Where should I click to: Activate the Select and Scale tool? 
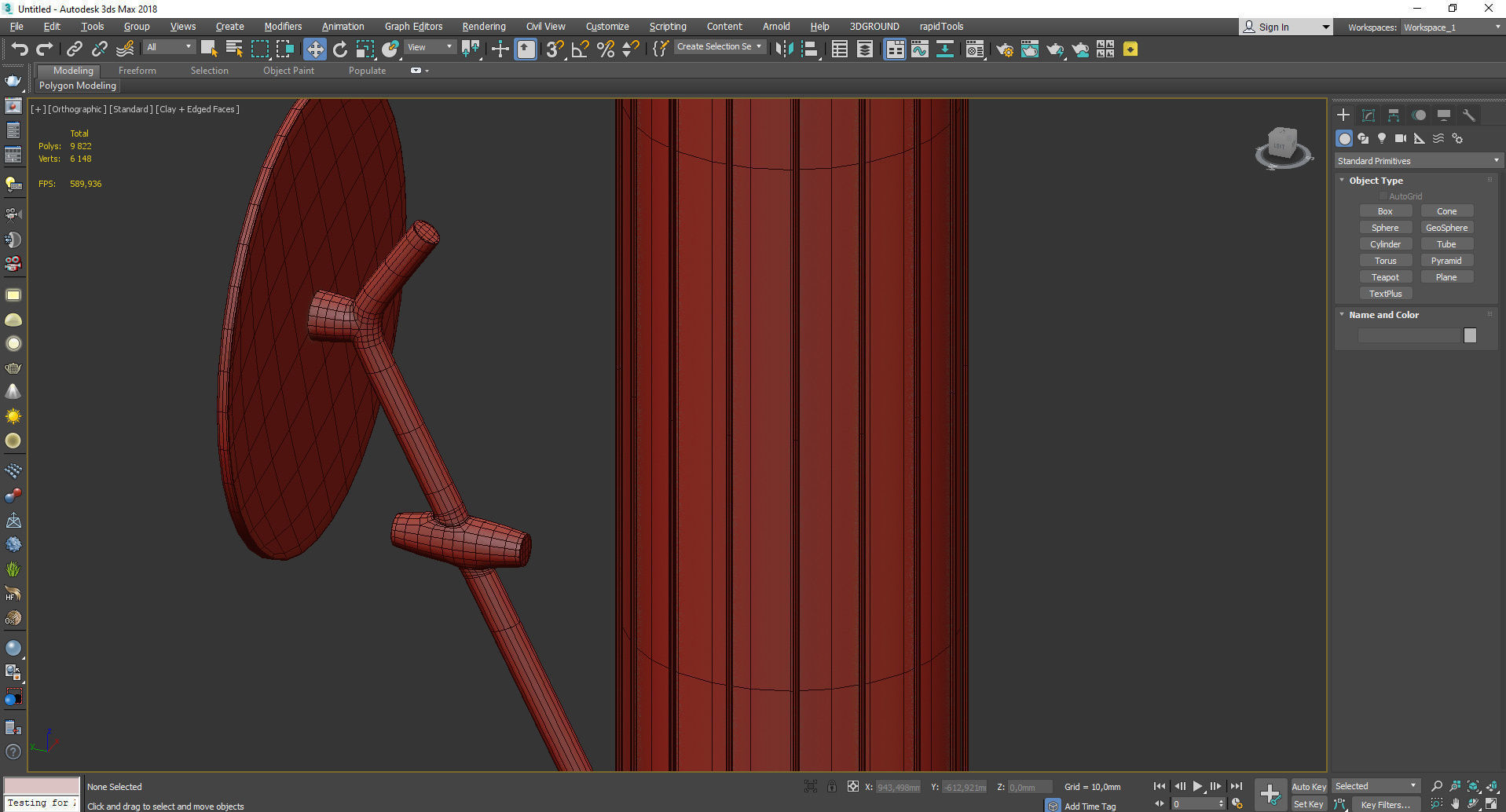(365, 49)
